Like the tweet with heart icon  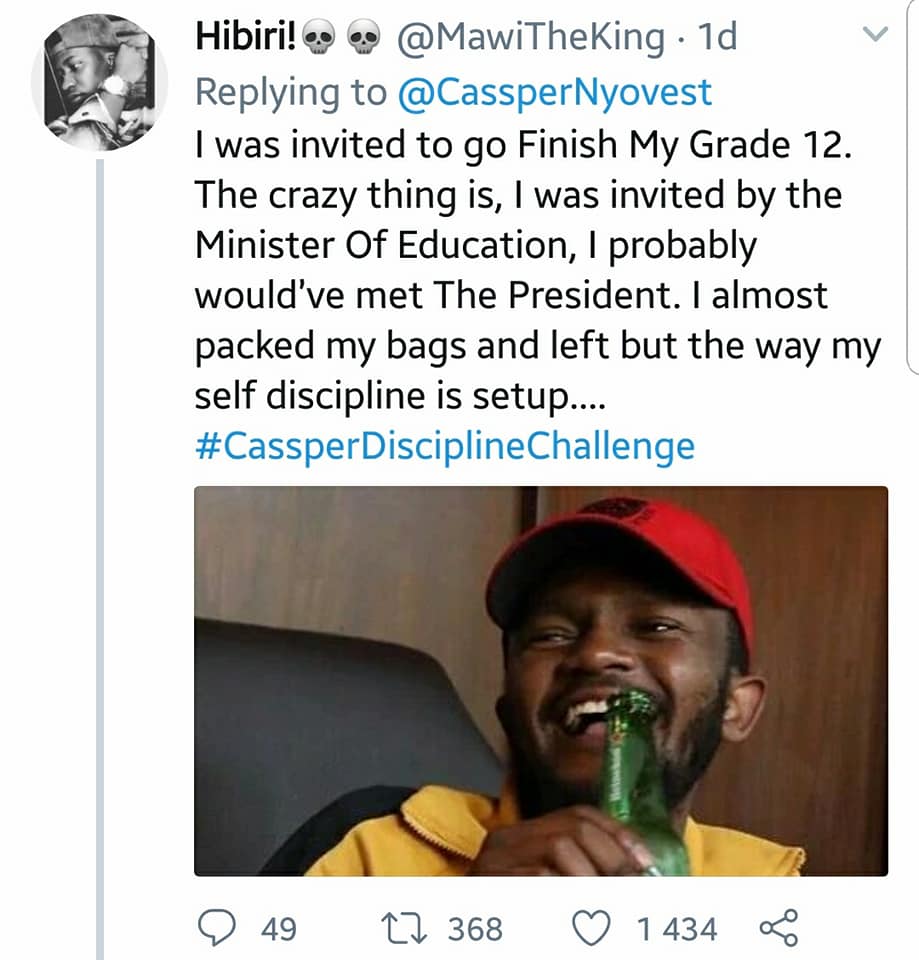pyautogui.click(x=591, y=928)
